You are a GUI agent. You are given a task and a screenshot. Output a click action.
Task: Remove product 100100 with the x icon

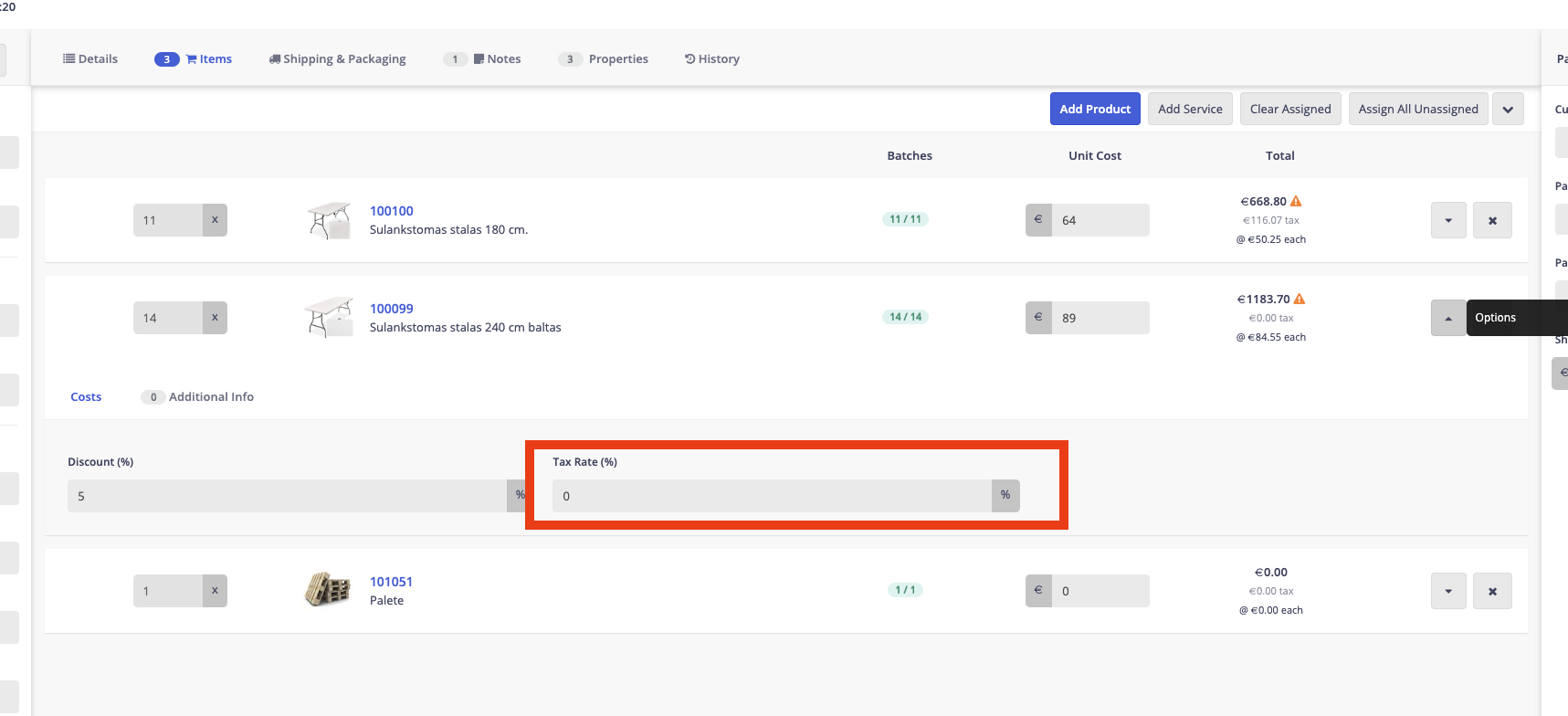1491,220
